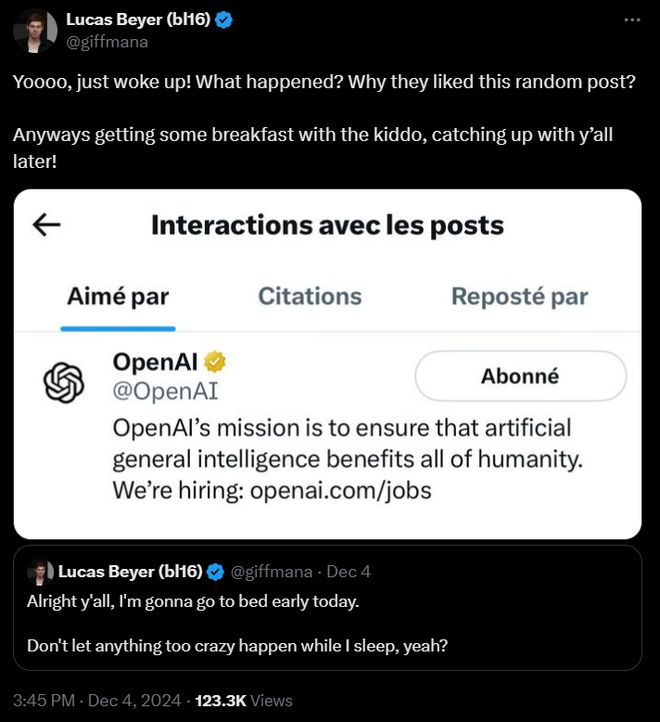Toggle the "Abonné" follow button
The image size is (660, 722).
click(520, 377)
